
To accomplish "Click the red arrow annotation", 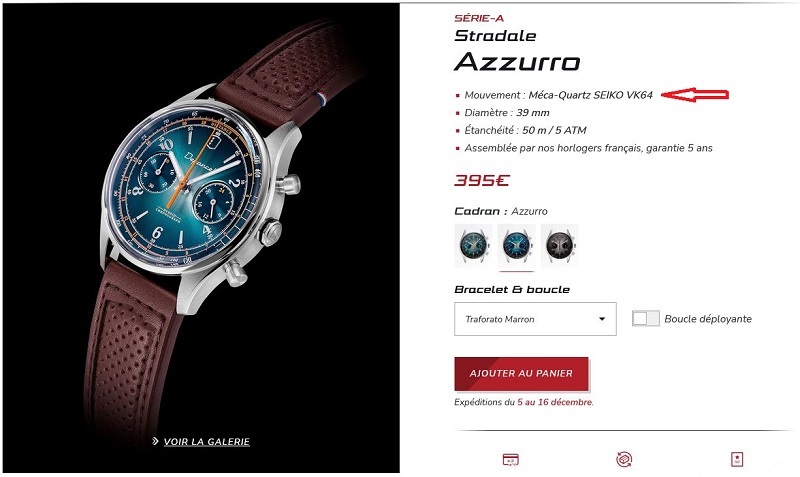I will tap(694, 94).
